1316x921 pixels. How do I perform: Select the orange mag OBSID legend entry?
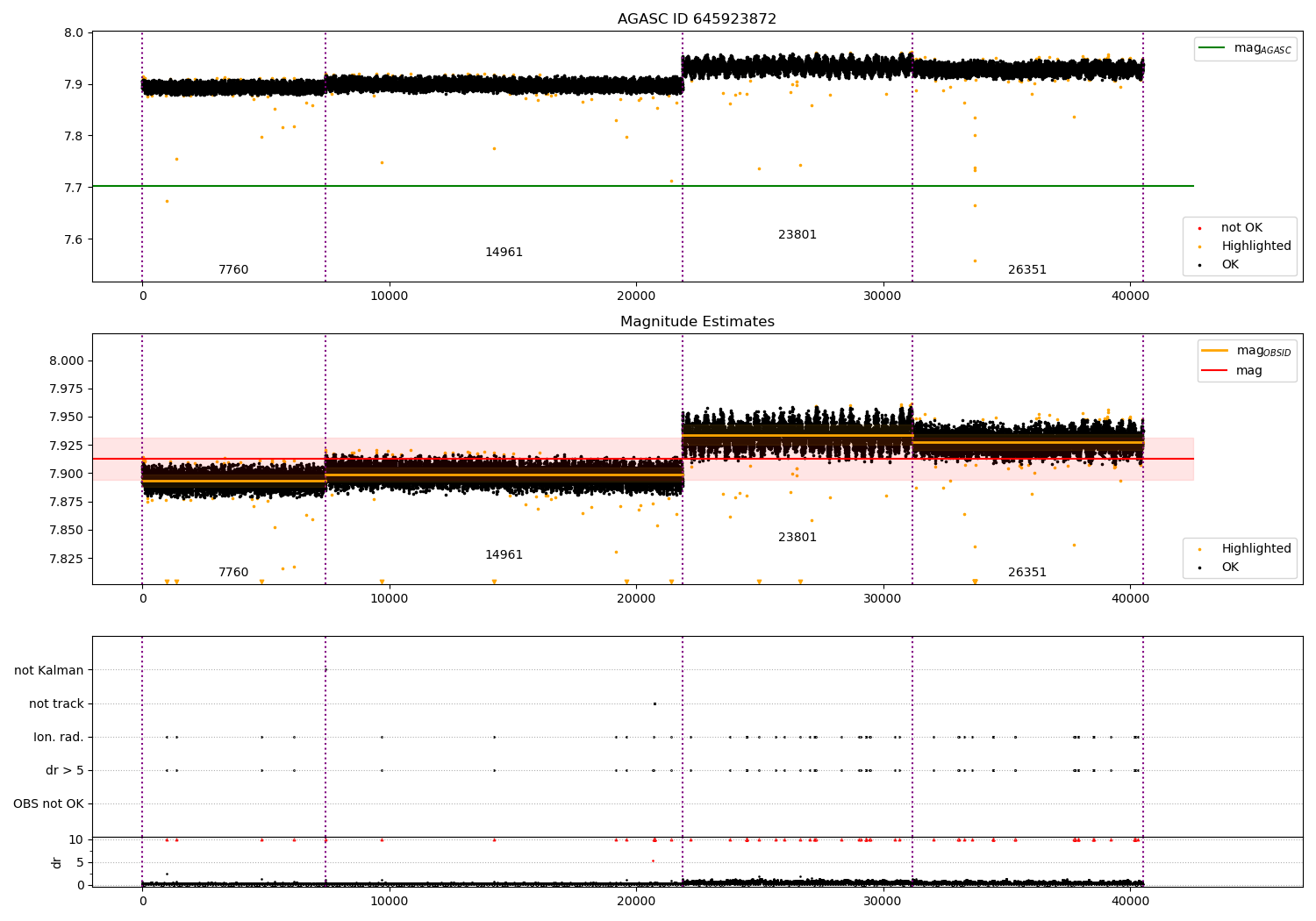pos(1247,351)
